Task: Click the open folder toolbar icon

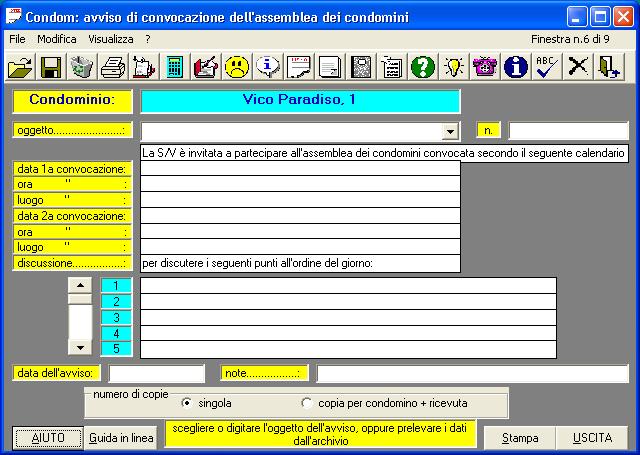Action: point(20,67)
